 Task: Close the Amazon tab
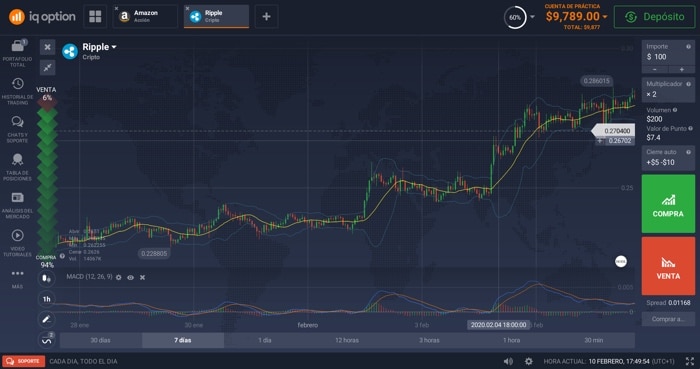pyautogui.click(x=117, y=8)
